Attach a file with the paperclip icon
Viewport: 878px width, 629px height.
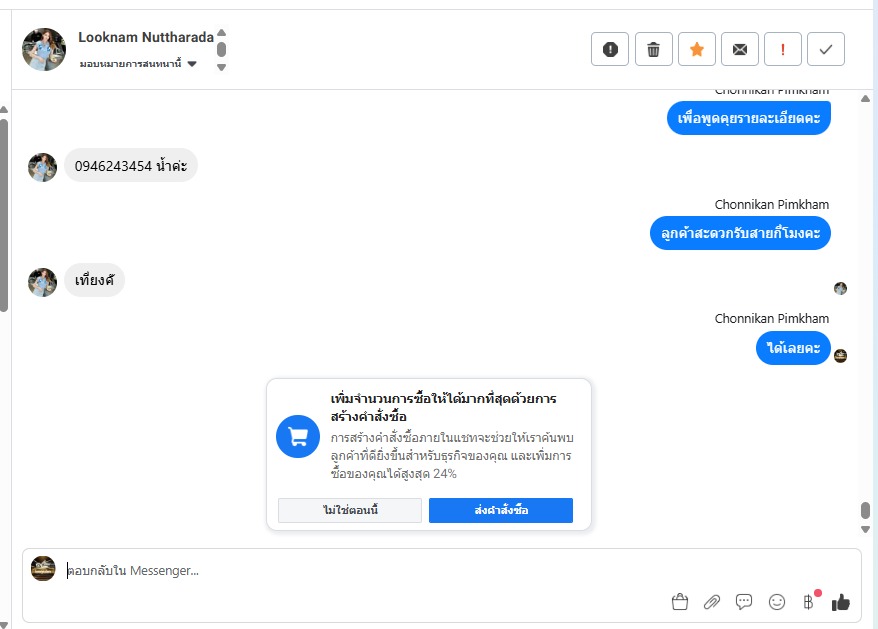click(x=712, y=602)
